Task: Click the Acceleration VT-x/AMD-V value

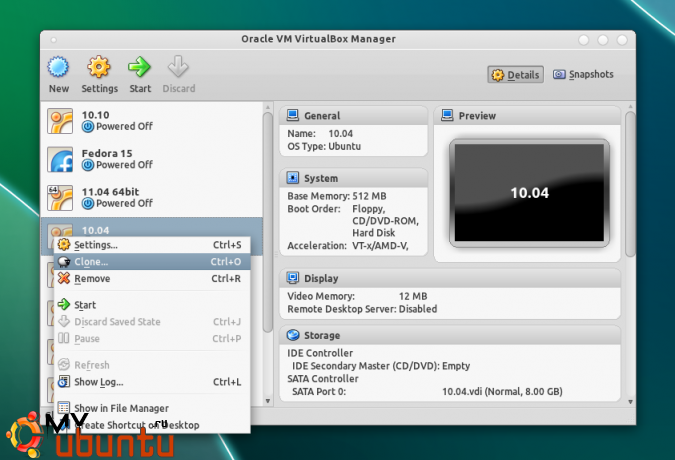Action: (x=380, y=246)
